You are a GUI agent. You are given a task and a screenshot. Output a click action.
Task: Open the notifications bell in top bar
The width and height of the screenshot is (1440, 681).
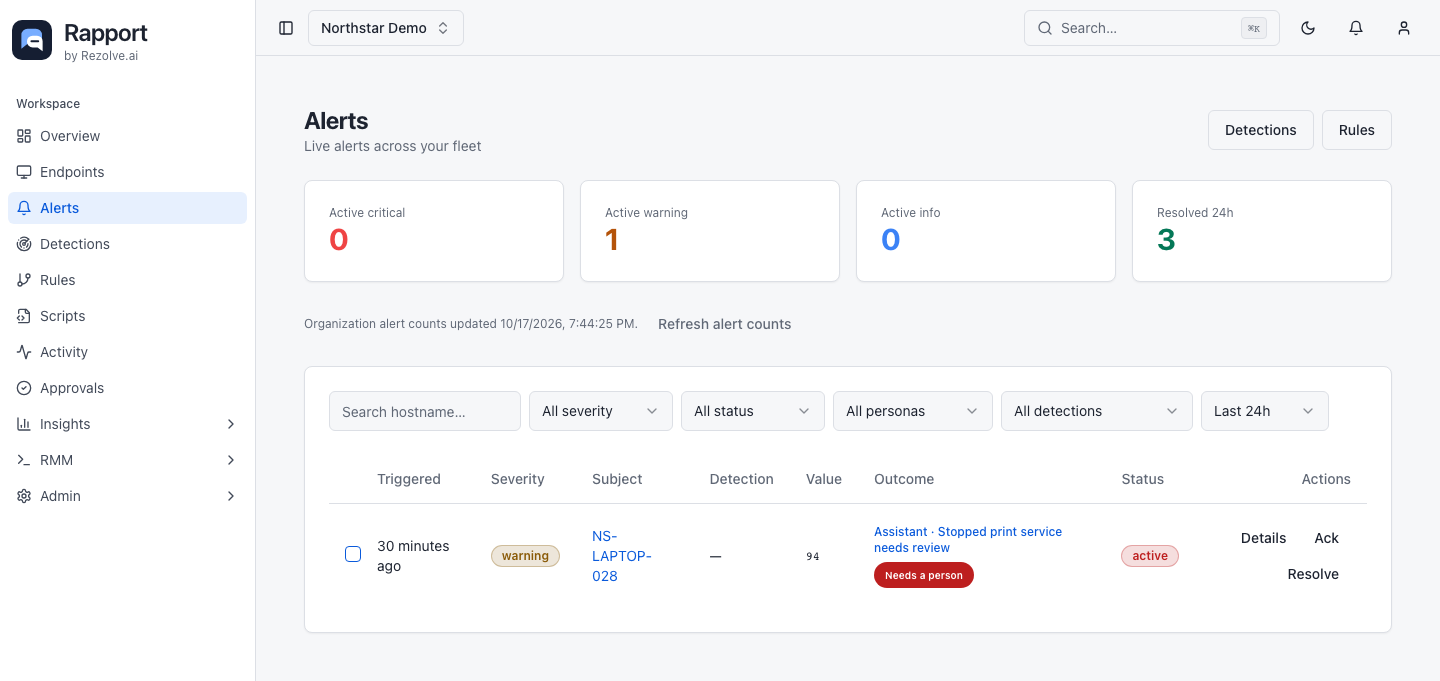[1356, 28]
